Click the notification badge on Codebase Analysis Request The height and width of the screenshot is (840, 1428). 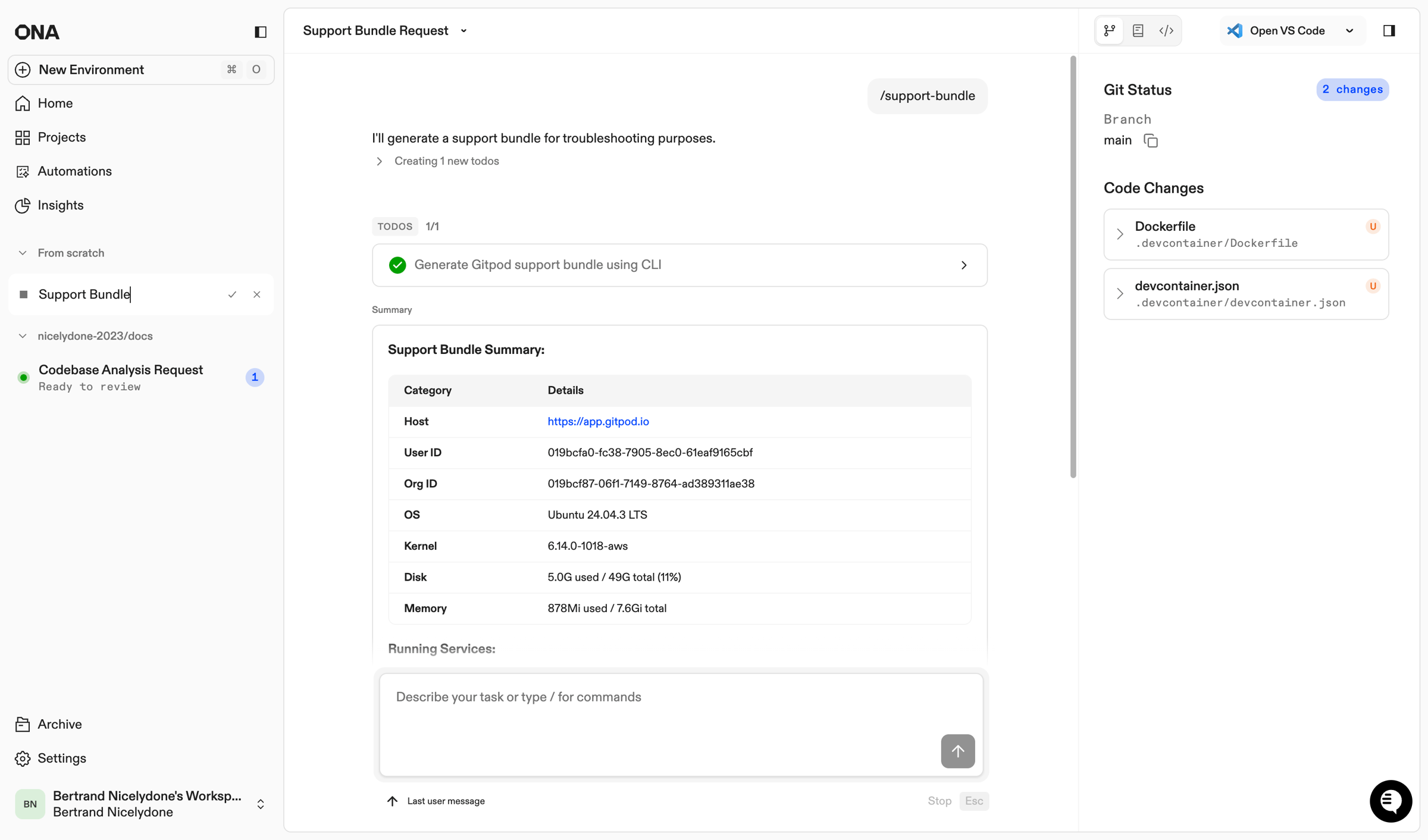coord(255,377)
